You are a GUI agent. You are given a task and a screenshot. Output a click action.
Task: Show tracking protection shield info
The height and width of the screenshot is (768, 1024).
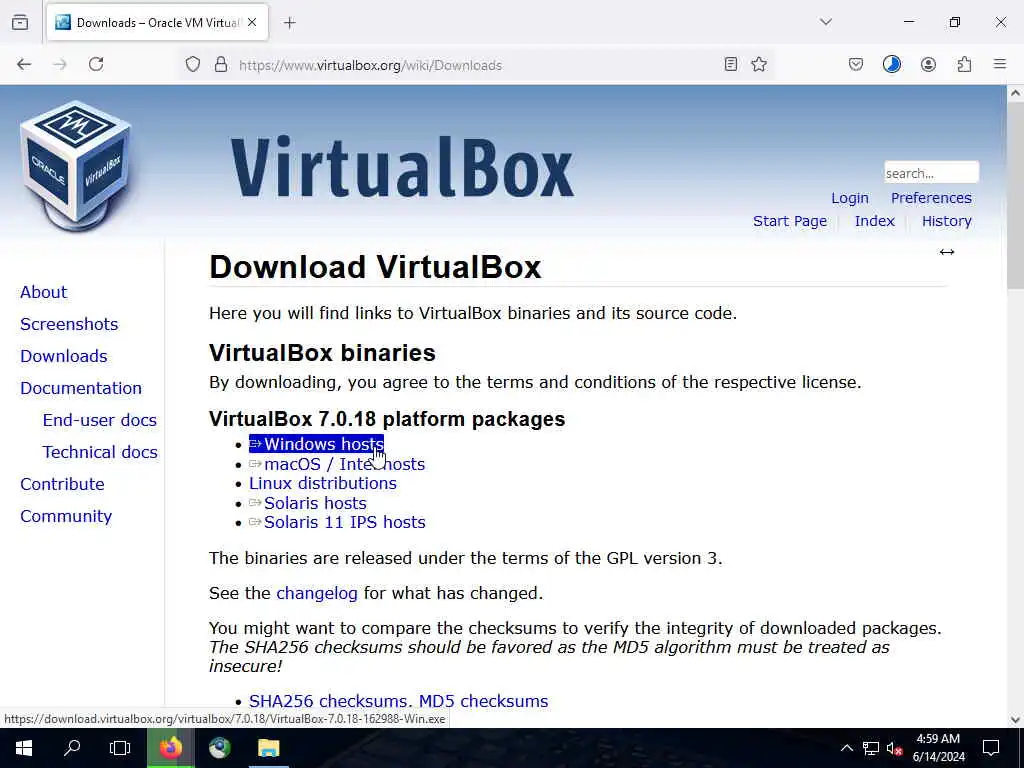tap(193, 65)
